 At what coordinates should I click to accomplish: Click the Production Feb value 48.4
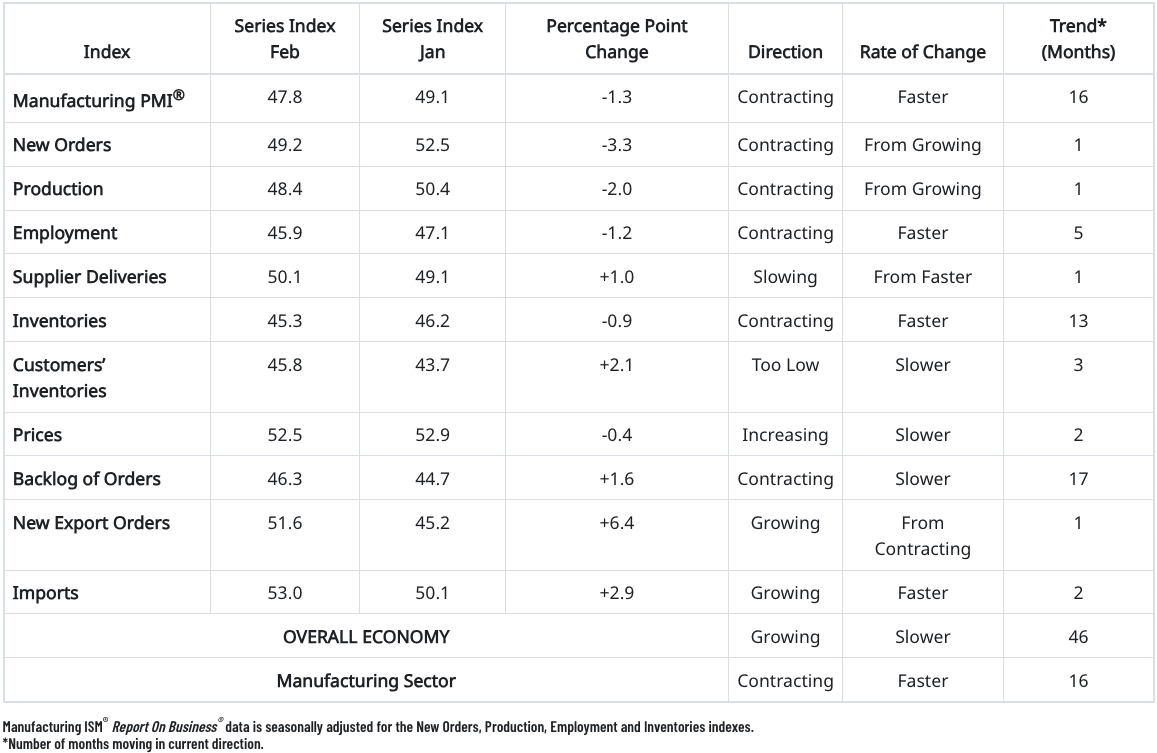(284, 189)
